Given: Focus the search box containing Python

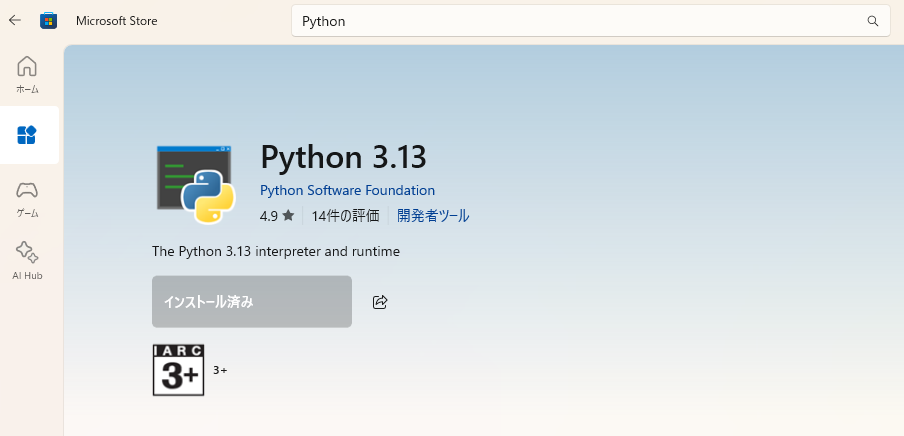Looking at the screenshot, I should (580, 21).
